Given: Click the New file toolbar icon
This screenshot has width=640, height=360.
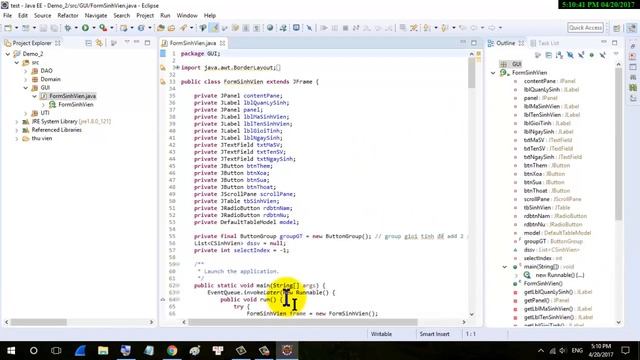Looking at the screenshot, I should click(x=8, y=28).
